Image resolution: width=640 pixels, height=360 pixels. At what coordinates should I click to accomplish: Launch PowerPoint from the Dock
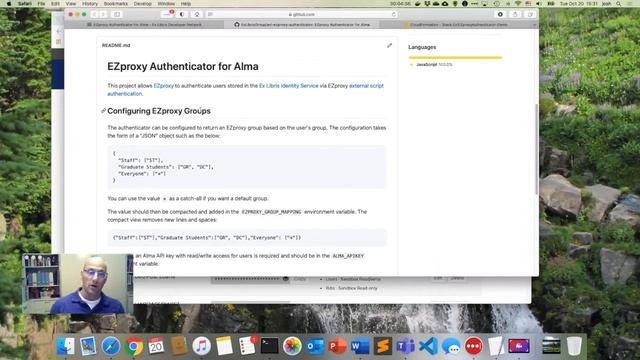[337, 347]
